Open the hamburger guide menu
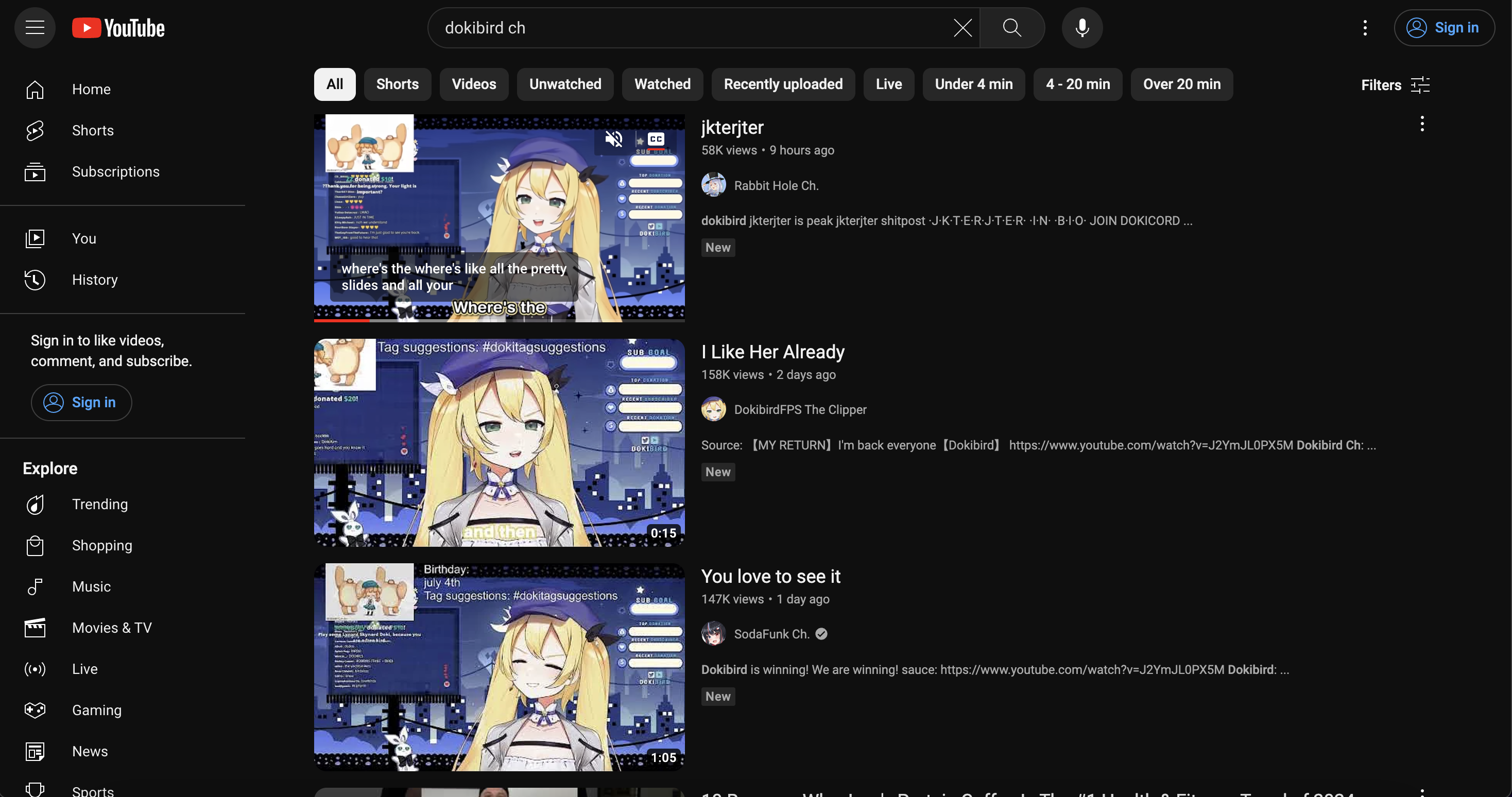The width and height of the screenshot is (1512, 797). (35, 28)
